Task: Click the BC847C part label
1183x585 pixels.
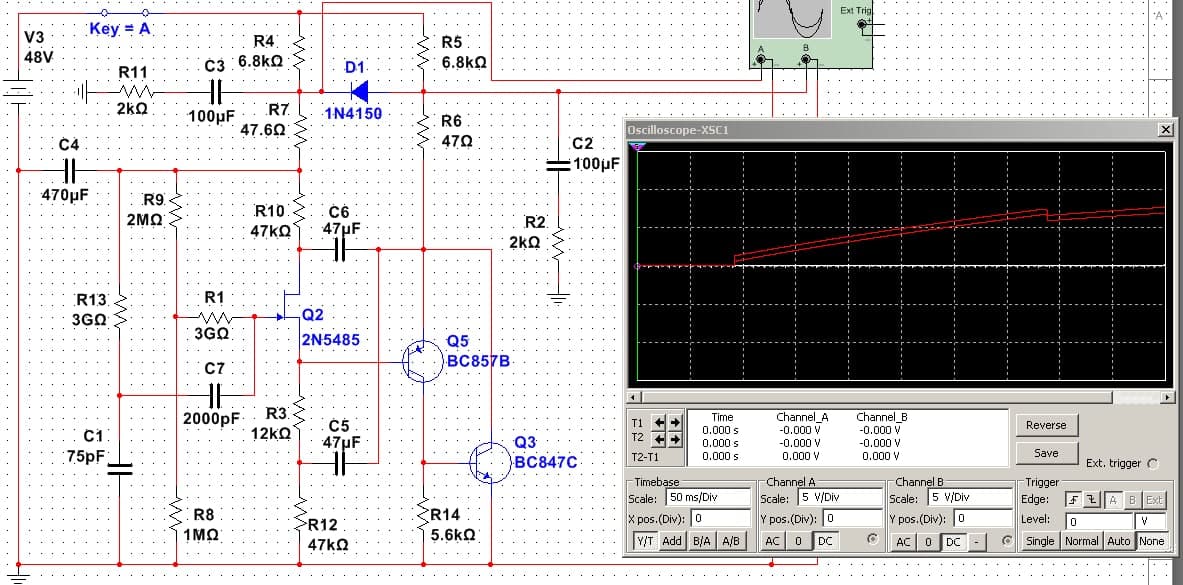Action: [545, 462]
